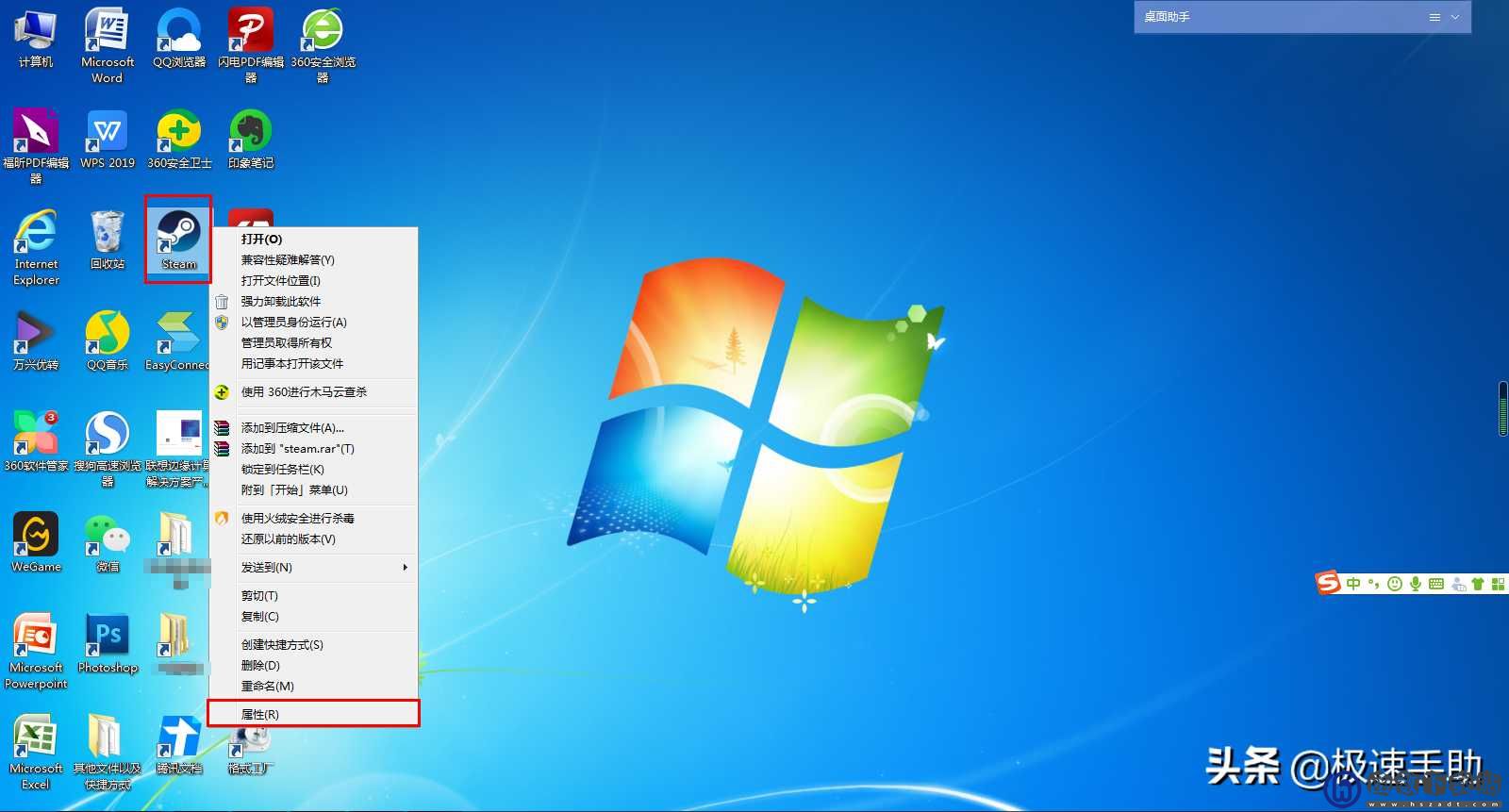Select the Steam desktop shortcut
The height and width of the screenshot is (812, 1509).
point(178,240)
